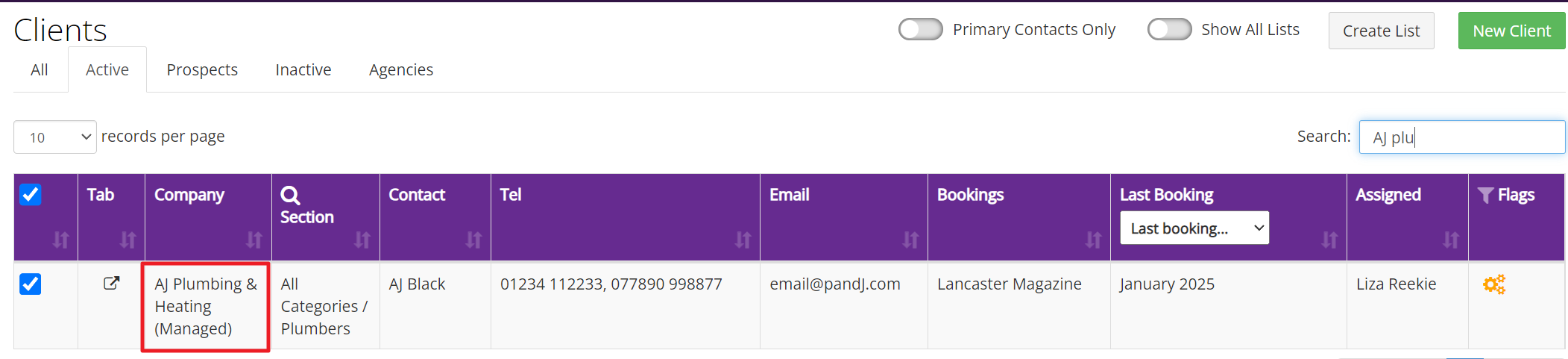Click the orange flags gear icon

[x=1494, y=284]
